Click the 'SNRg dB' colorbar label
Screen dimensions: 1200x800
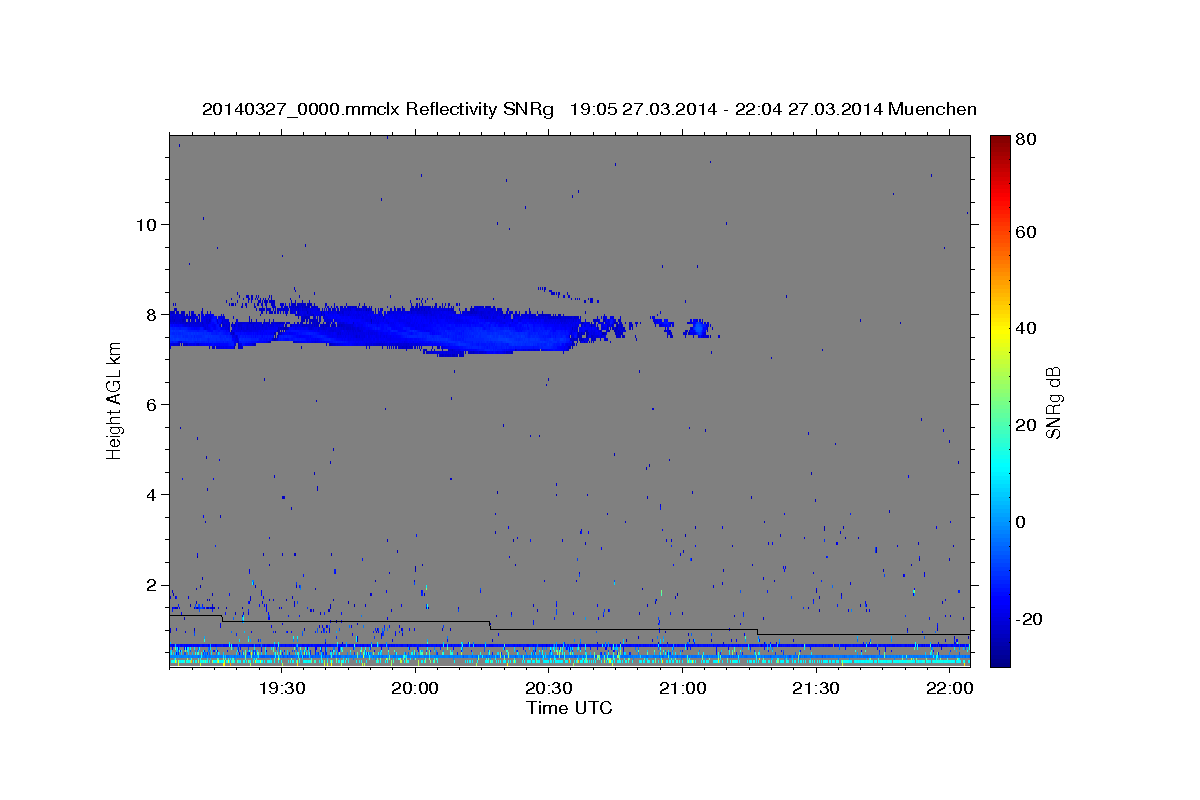(x=1053, y=402)
